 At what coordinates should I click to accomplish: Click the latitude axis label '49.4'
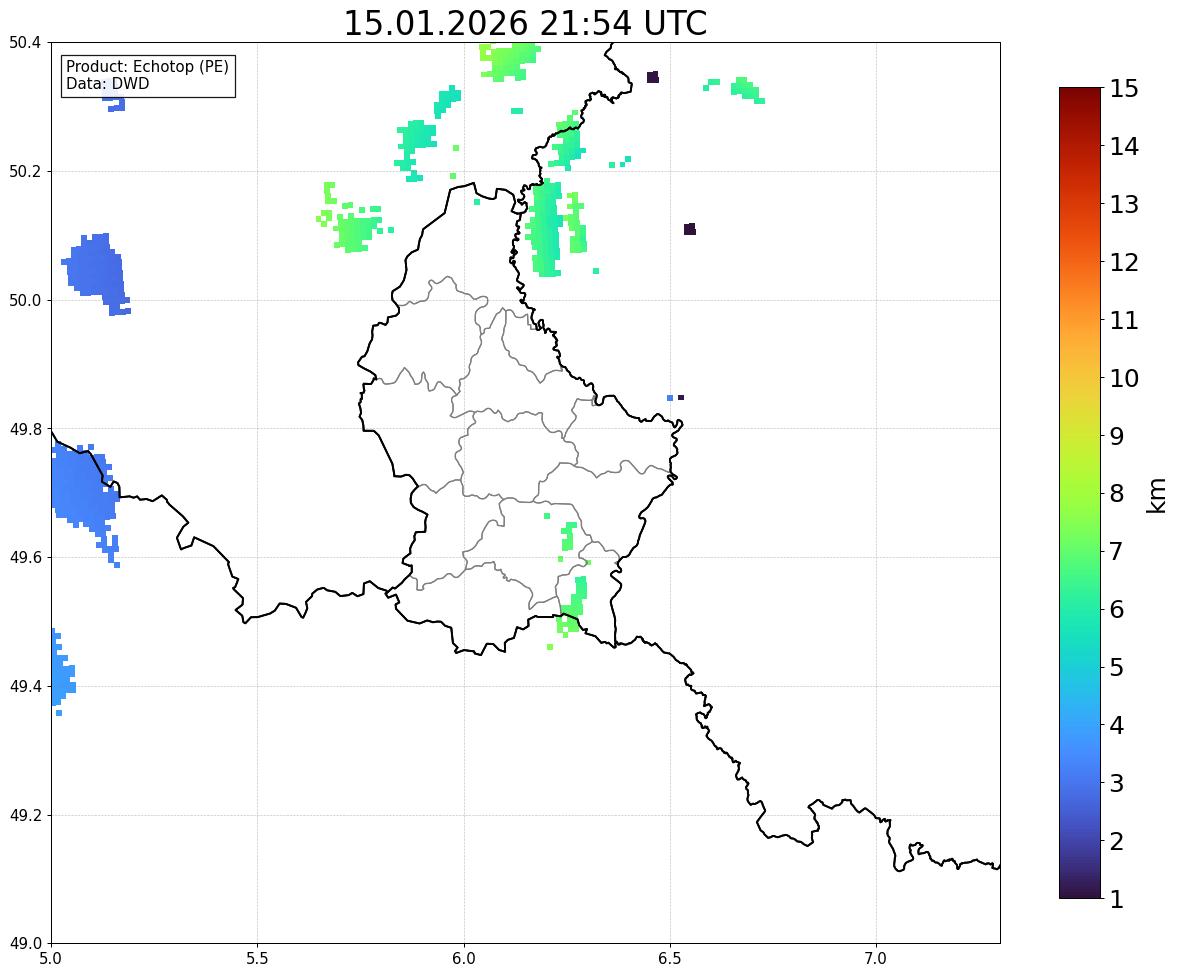[25, 687]
